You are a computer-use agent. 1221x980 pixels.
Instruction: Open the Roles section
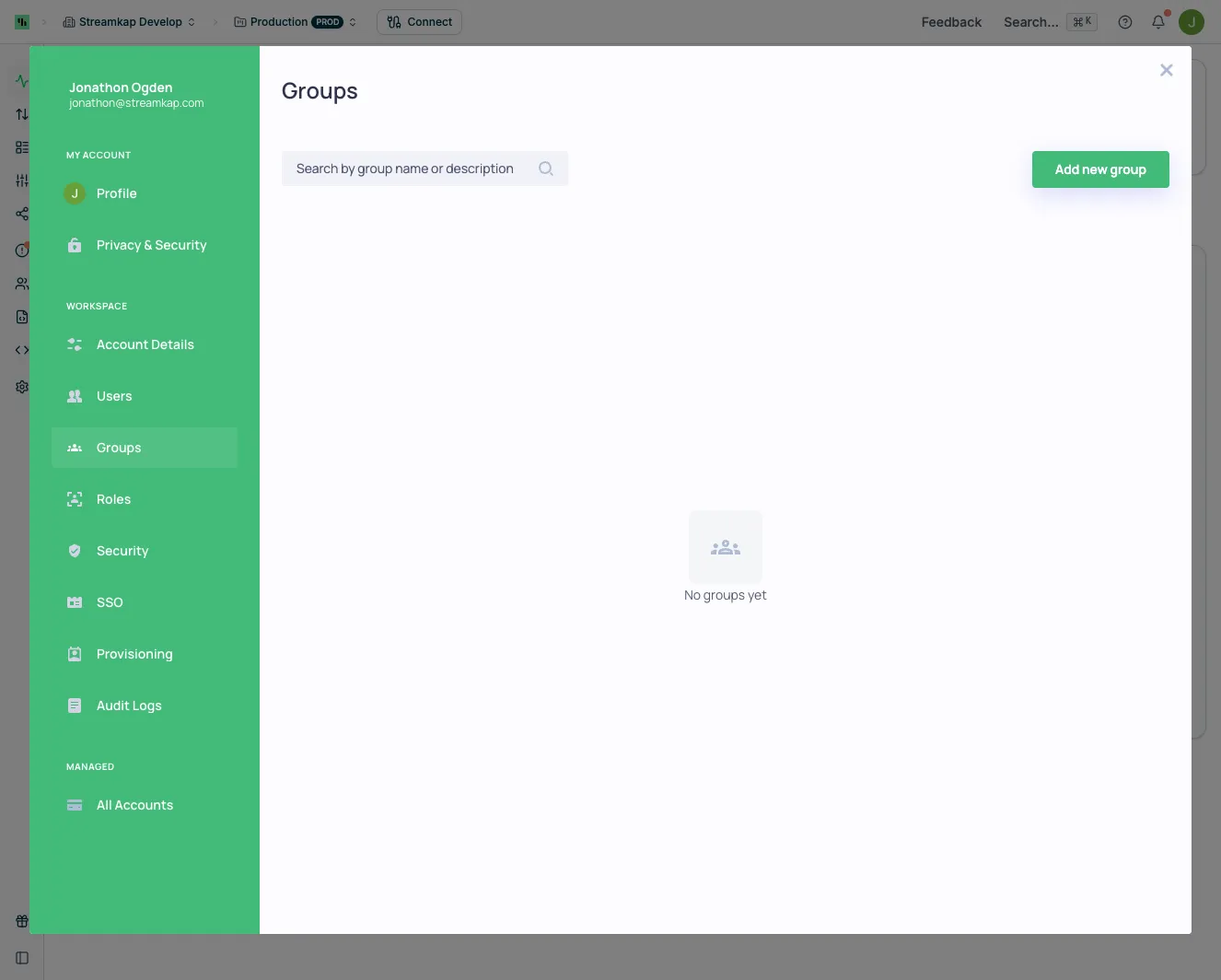(145, 499)
